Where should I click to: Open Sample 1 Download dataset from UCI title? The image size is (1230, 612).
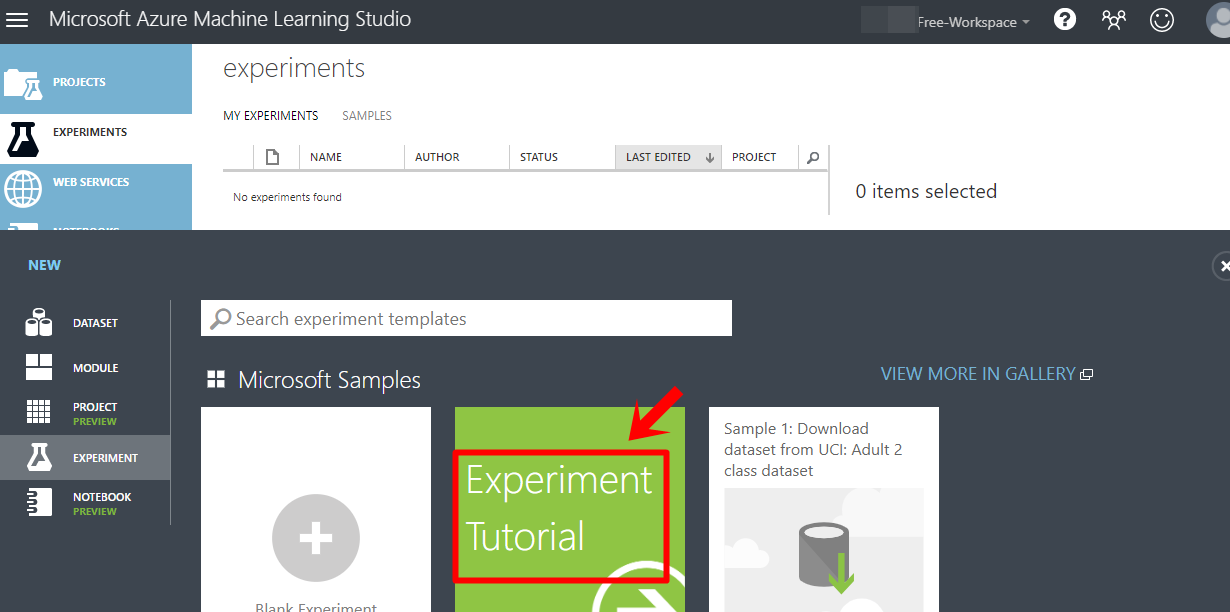click(813, 449)
